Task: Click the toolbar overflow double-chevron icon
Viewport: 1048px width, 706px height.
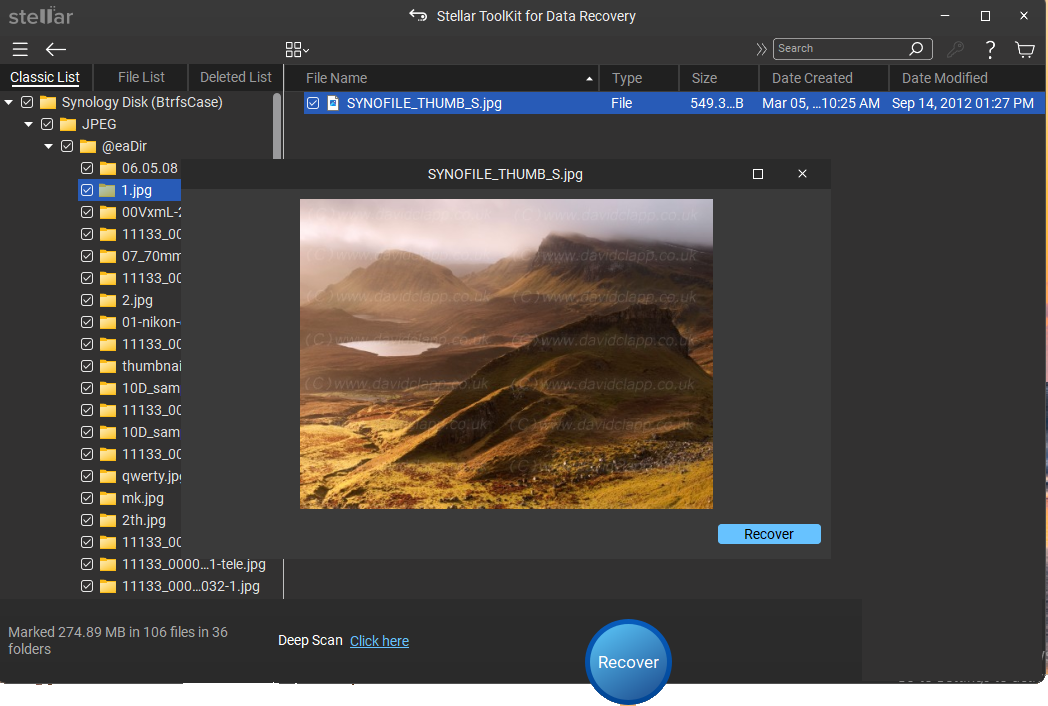Action: pos(761,49)
